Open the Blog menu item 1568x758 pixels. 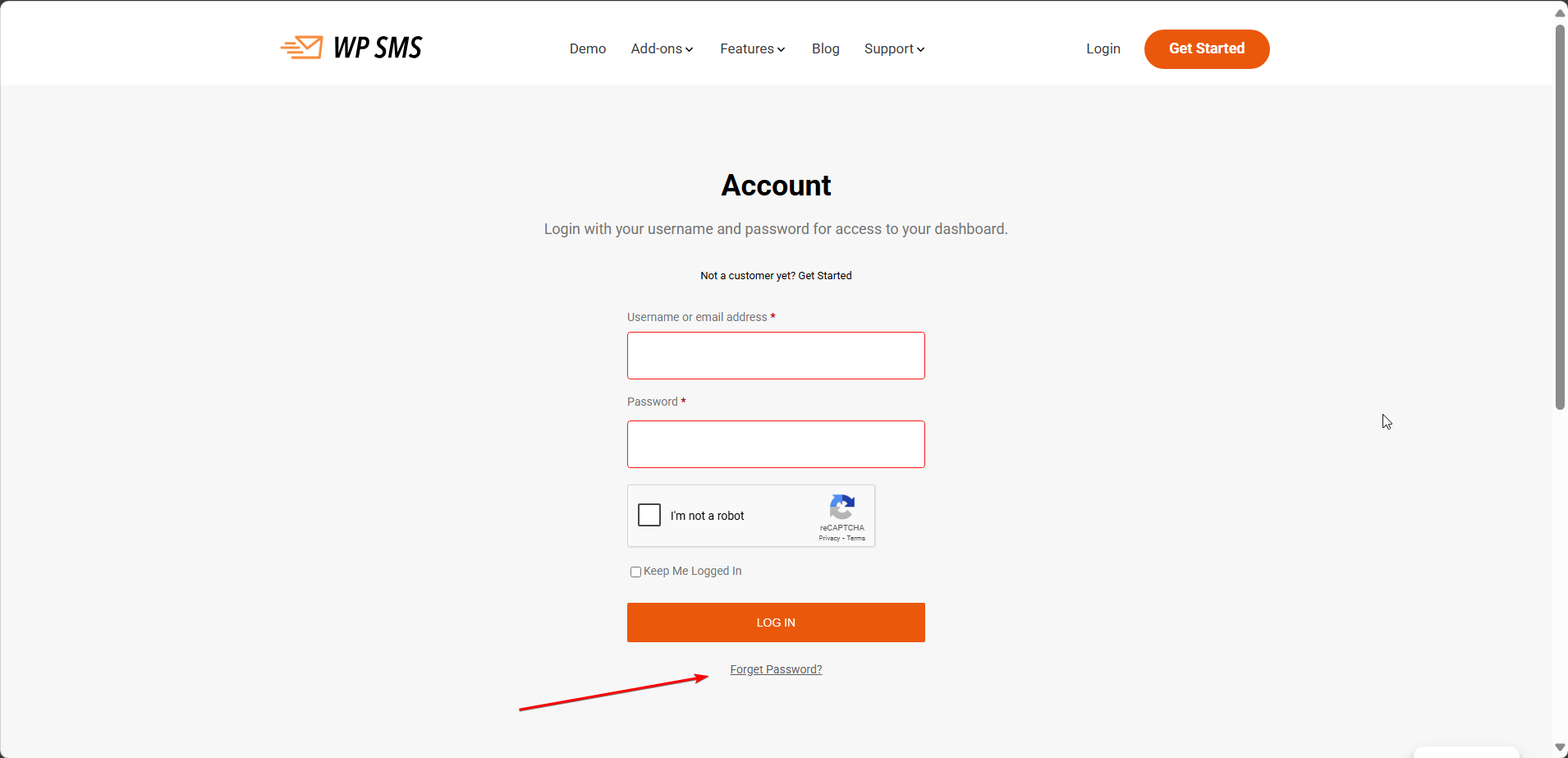point(825,49)
